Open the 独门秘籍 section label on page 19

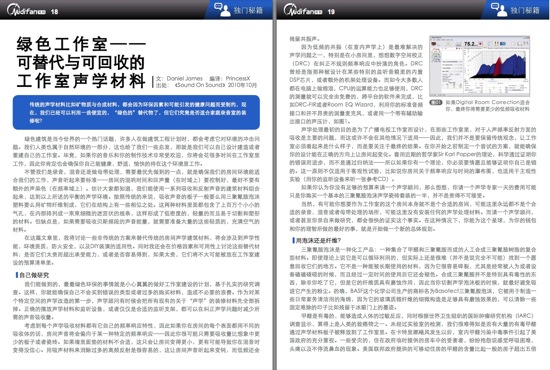(525, 10)
